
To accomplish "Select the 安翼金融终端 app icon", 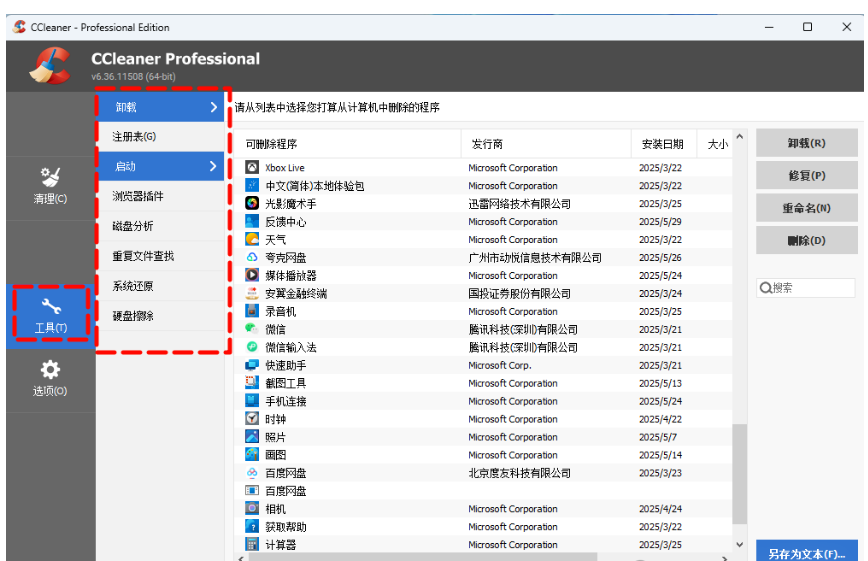I will point(252,293).
